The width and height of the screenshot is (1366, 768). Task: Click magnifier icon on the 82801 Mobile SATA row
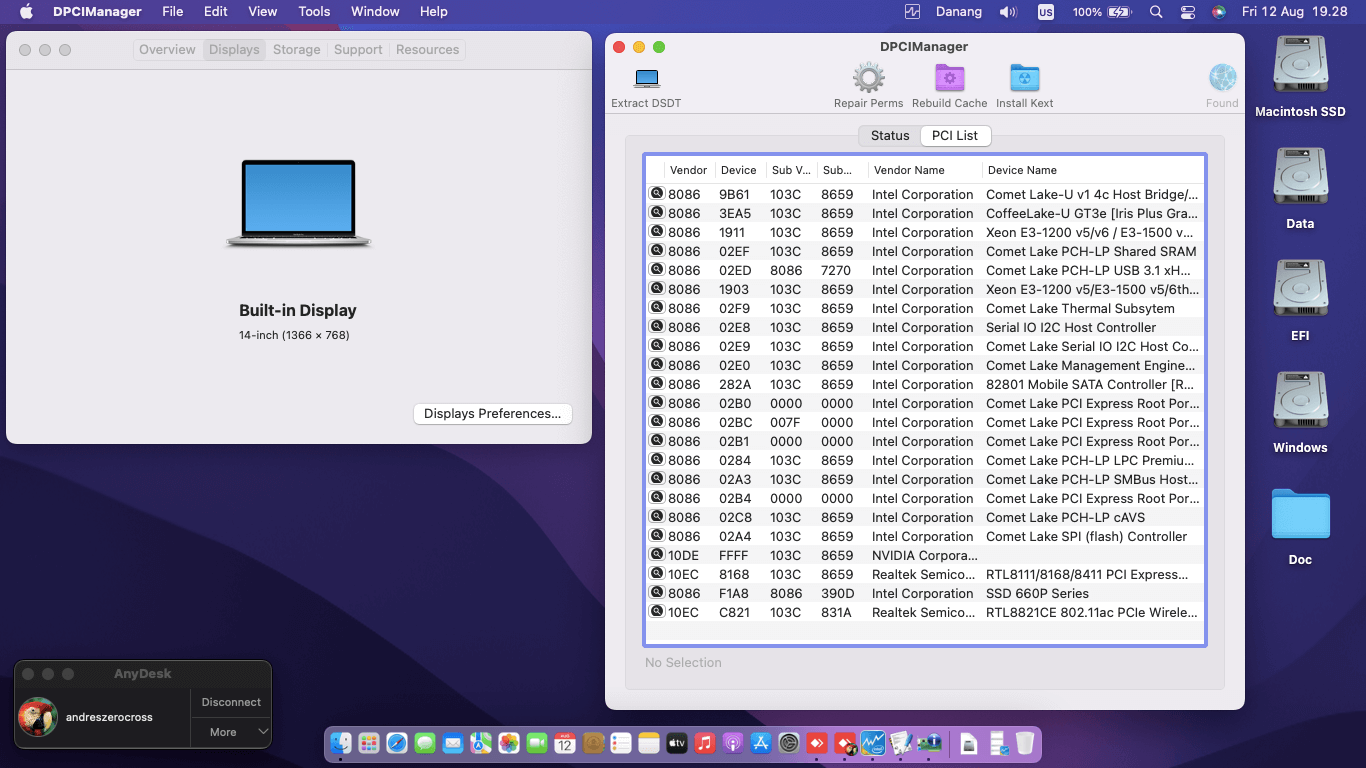656,383
